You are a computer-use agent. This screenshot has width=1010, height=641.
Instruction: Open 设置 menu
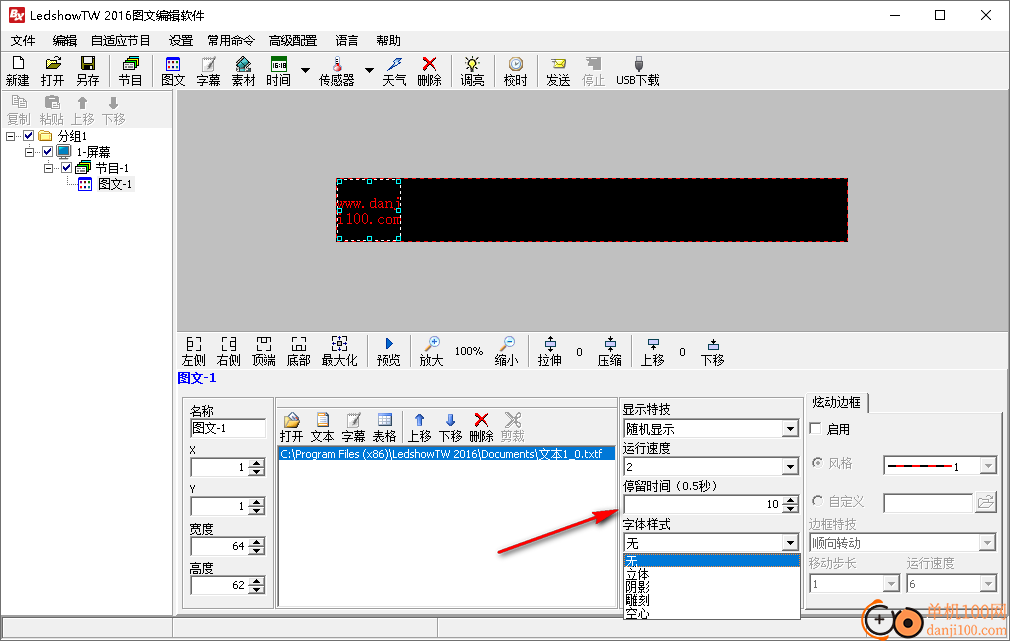[x=181, y=41]
